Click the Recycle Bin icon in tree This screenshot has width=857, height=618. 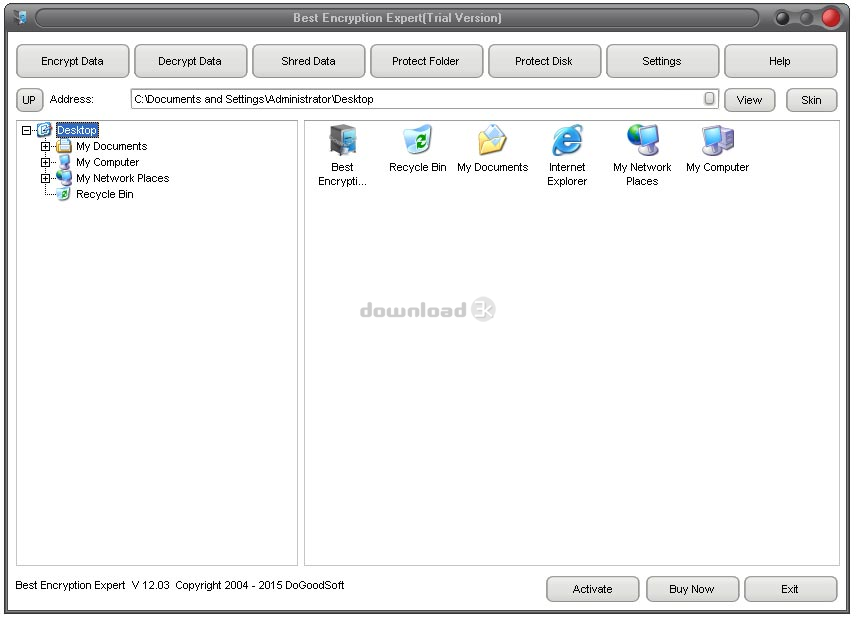(64, 194)
